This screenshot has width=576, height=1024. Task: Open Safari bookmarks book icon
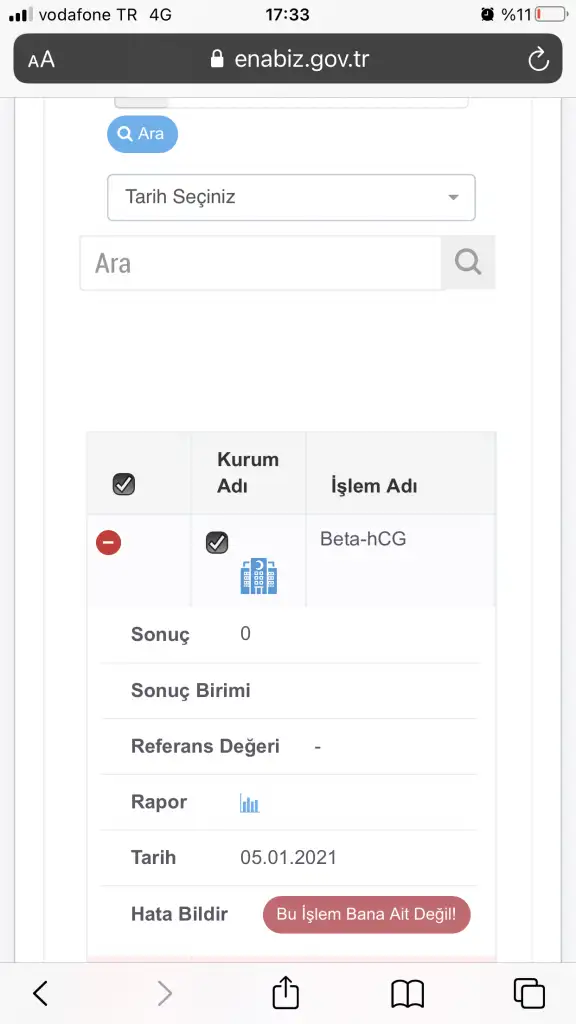(408, 994)
